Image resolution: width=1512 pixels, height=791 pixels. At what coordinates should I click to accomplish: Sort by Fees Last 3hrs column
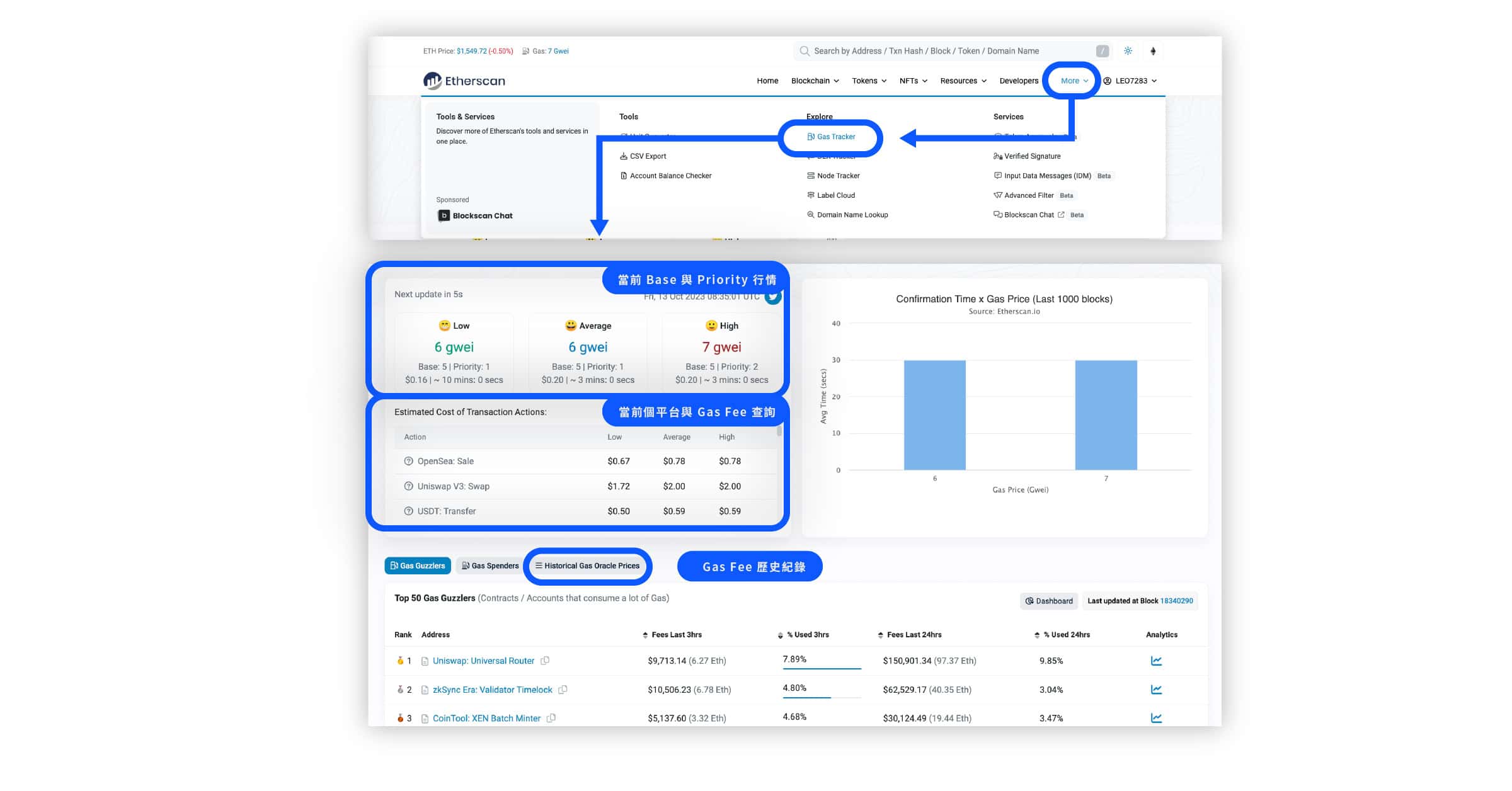(672, 635)
